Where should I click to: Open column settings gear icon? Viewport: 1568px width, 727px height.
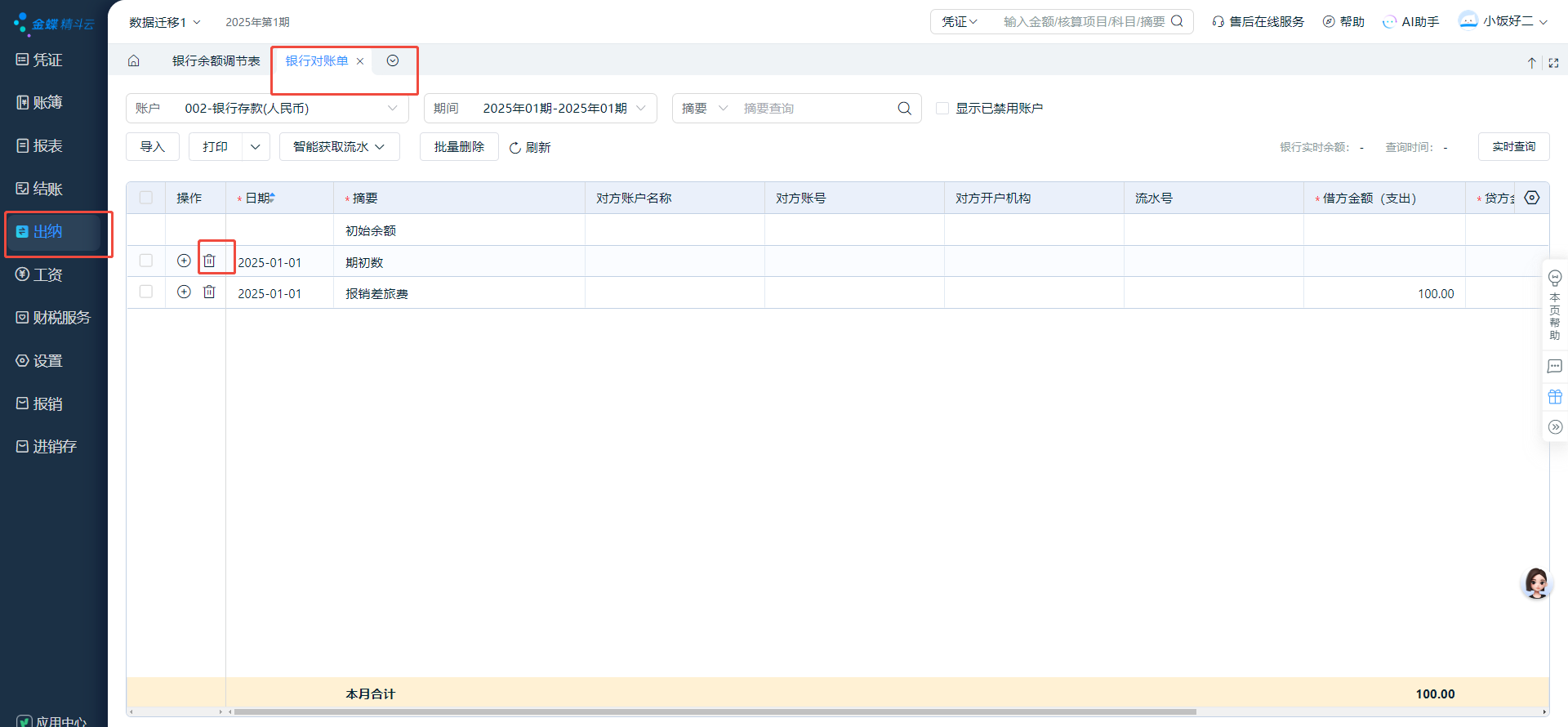point(1531,198)
